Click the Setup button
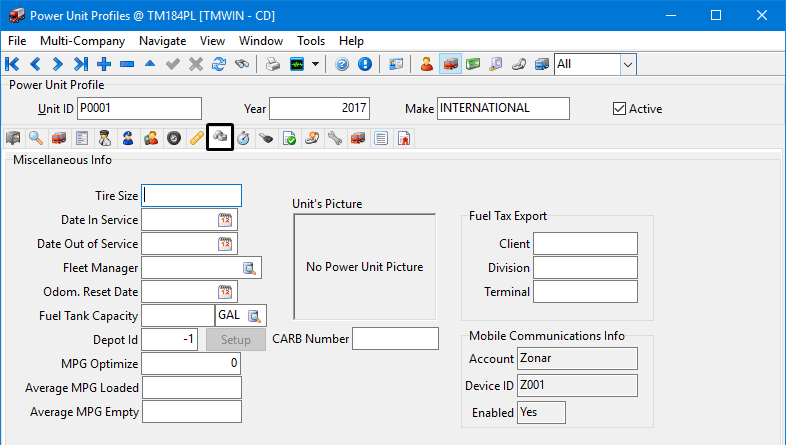Screen dimensions: 786x445 [x=235, y=340]
